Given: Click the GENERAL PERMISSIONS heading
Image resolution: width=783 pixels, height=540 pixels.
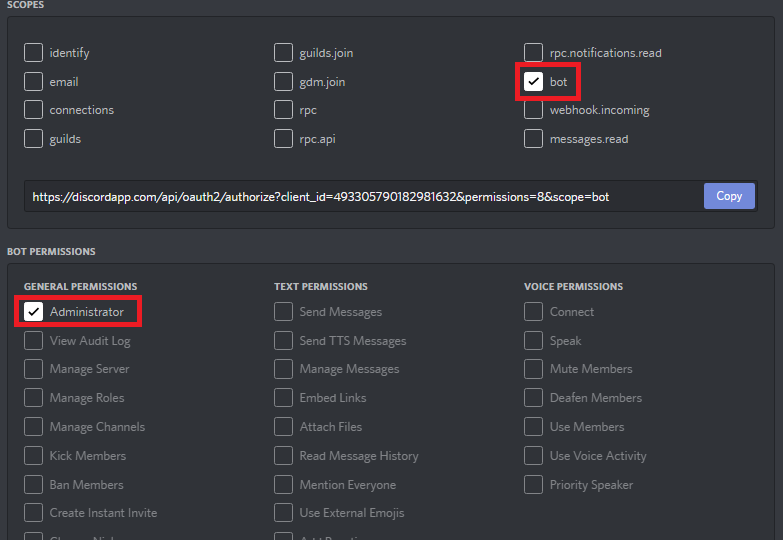Looking at the screenshot, I should point(80,287).
